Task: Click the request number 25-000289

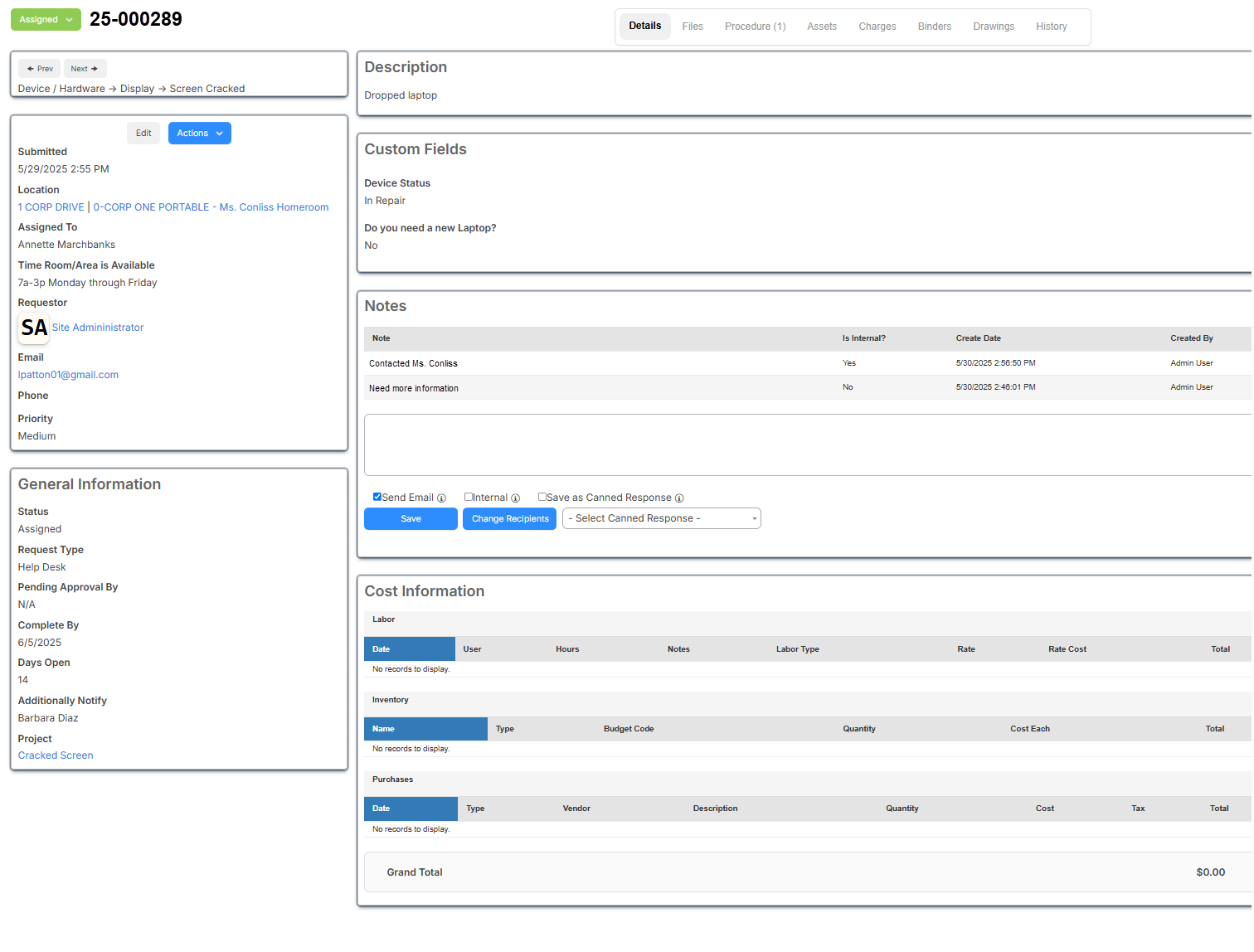Action: point(136,19)
